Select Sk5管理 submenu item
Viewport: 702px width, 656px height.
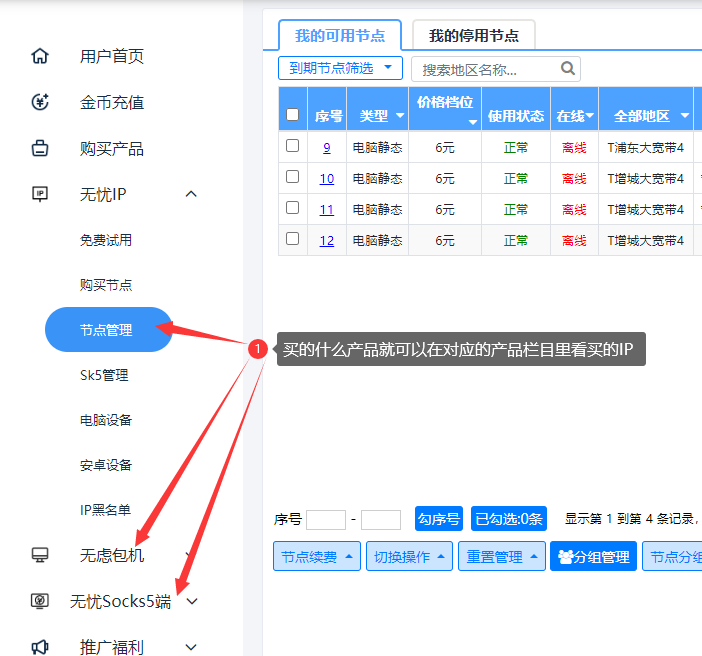point(104,375)
